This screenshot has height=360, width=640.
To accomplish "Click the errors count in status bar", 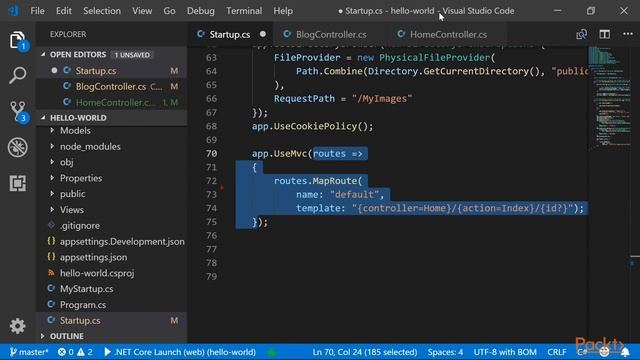I will (x=66, y=352).
